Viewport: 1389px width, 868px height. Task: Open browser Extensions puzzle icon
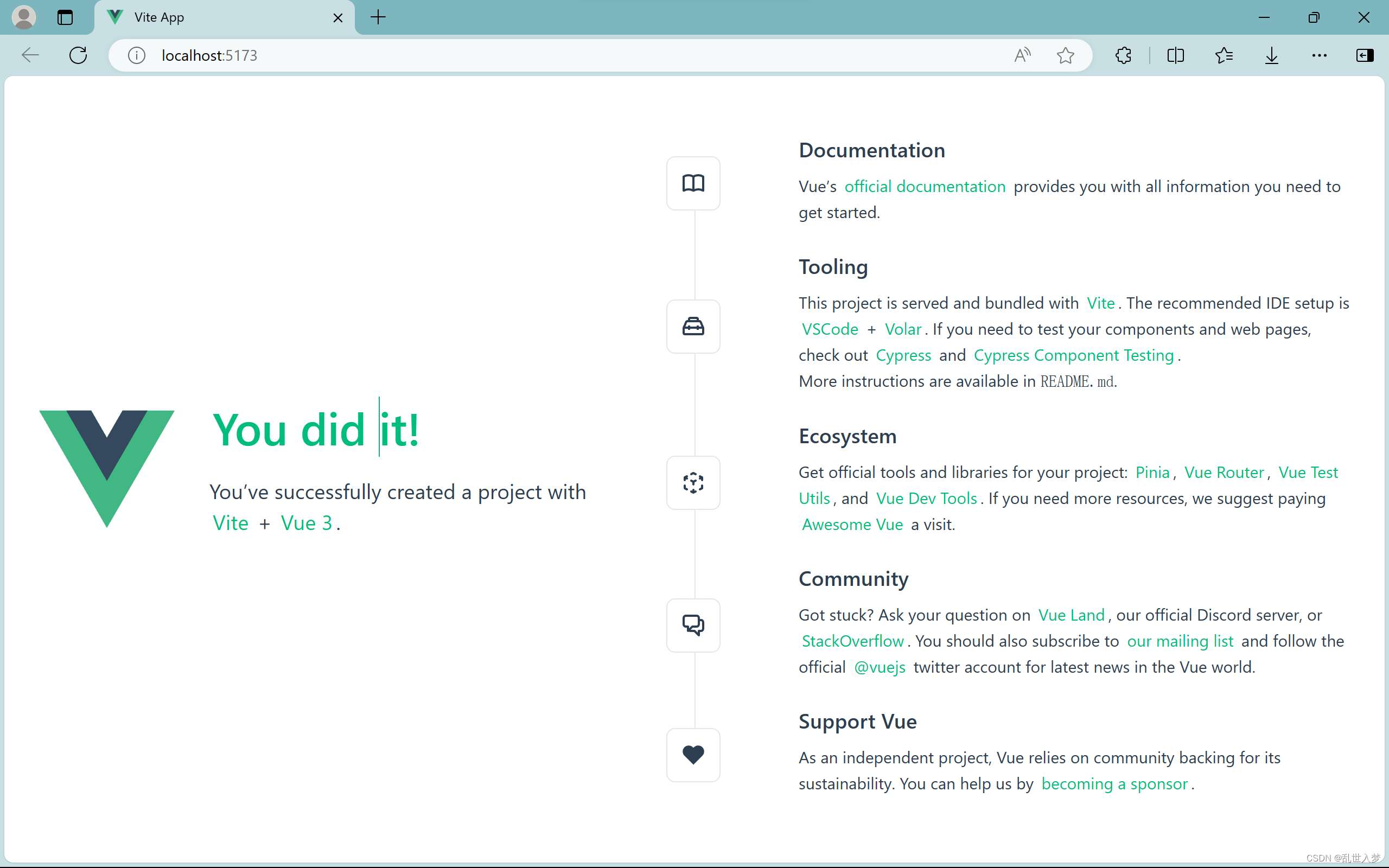coord(1123,55)
